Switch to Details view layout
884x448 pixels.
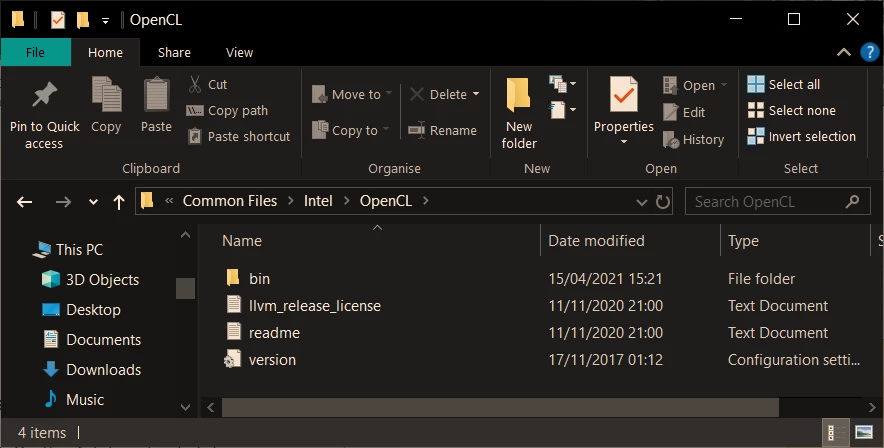(x=836, y=433)
